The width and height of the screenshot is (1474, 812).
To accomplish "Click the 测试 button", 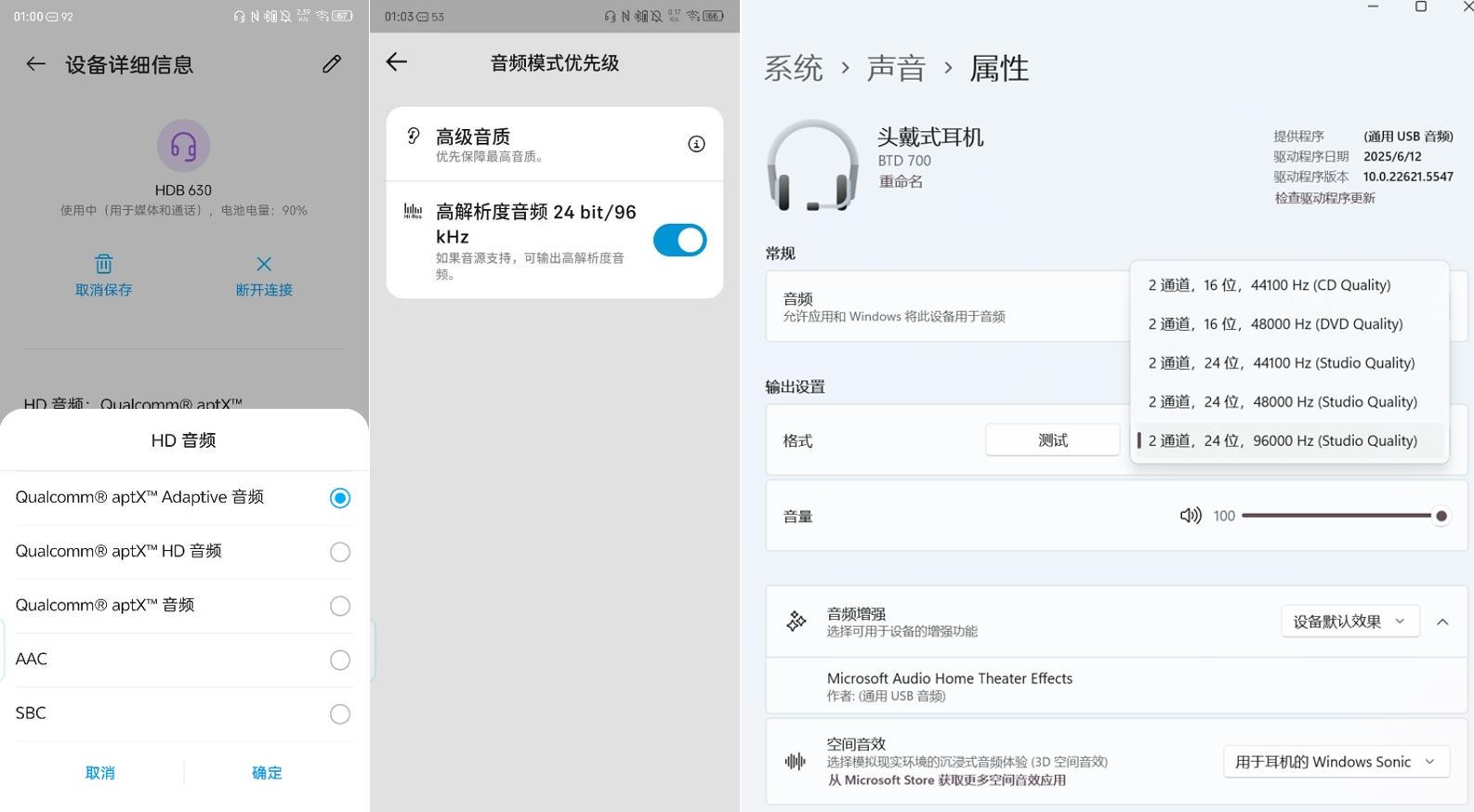I will point(1052,440).
